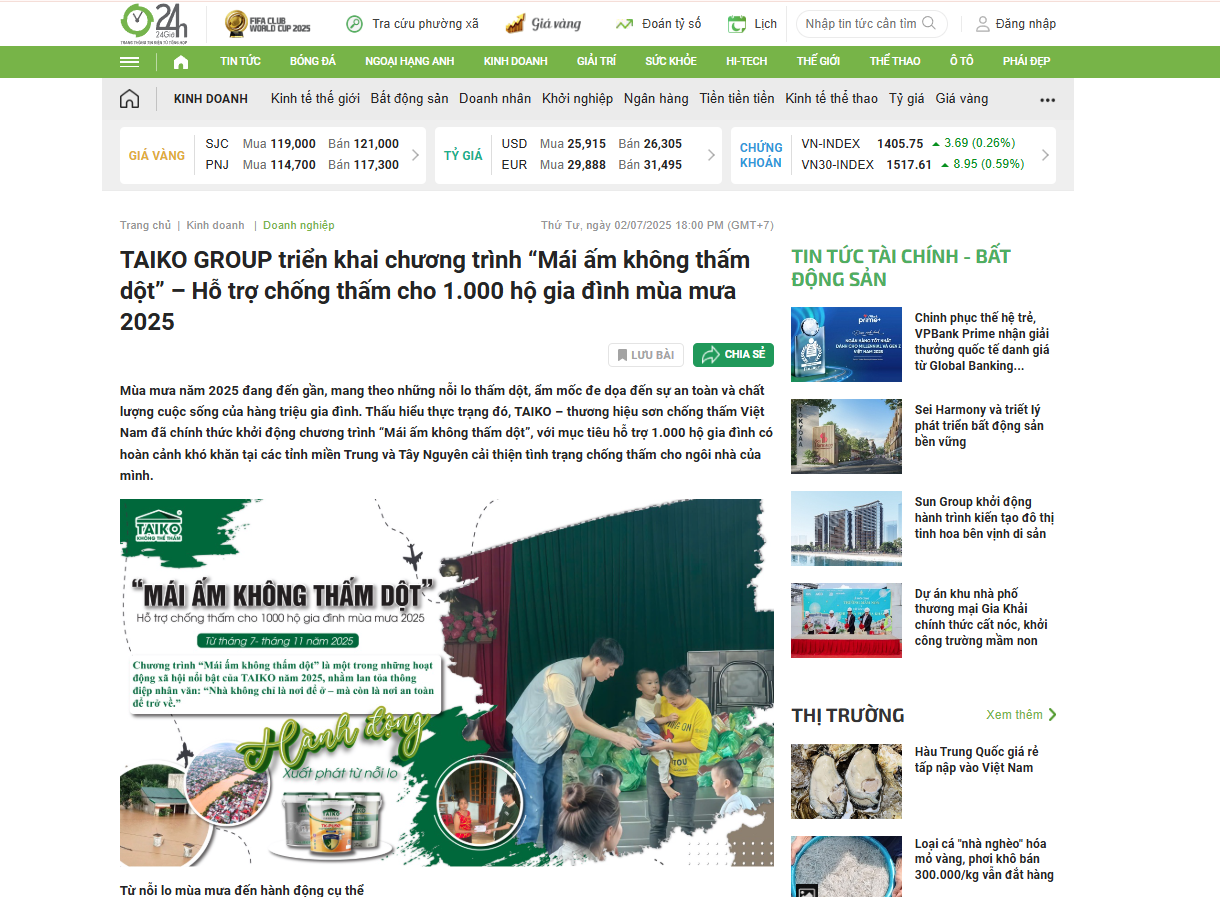Screen dimensions: 1220x897
Task: Select Kinh tế thế giới subcategory
Action: [315, 99]
